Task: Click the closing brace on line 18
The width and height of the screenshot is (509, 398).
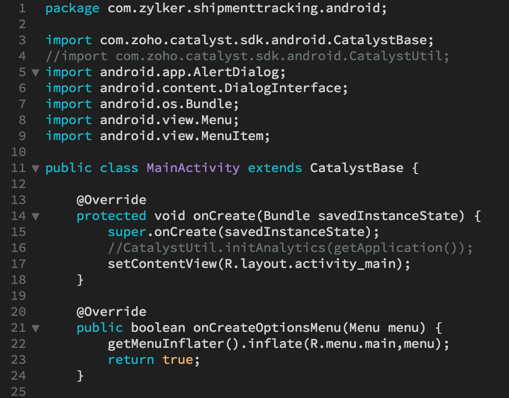Action: tap(80, 280)
